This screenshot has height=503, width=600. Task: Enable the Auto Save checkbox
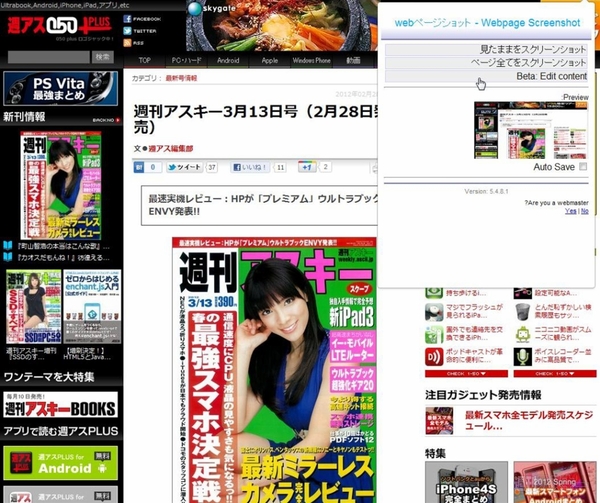[x=583, y=166]
